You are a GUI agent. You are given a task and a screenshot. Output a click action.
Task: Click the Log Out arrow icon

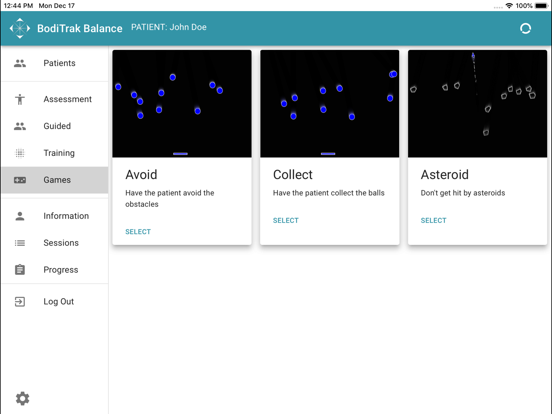pos(20,302)
